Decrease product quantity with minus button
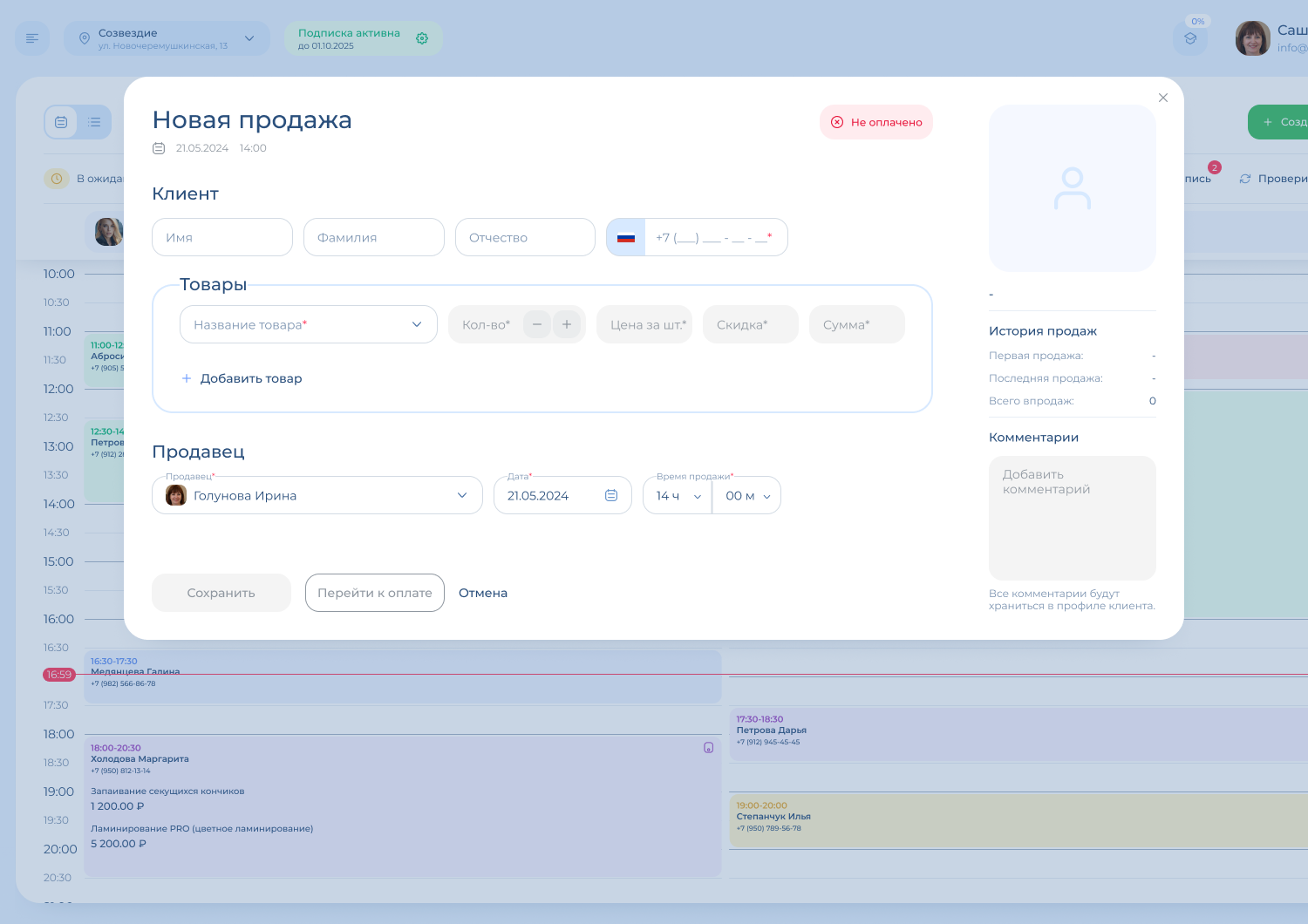This screenshot has width=1308, height=924. pyautogui.click(x=537, y=324)
